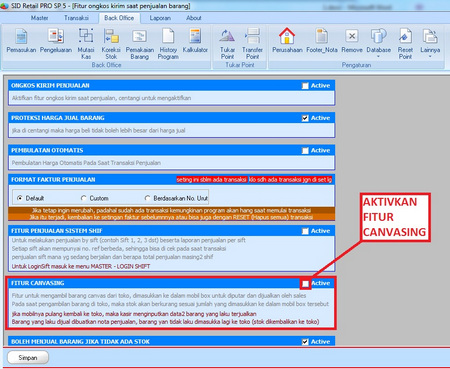Switch to the Laporan tab

(x=160, y=18)
